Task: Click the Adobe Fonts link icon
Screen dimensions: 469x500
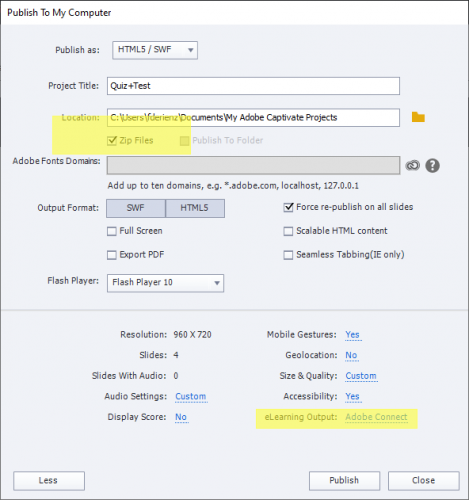Action: (413, 165)
